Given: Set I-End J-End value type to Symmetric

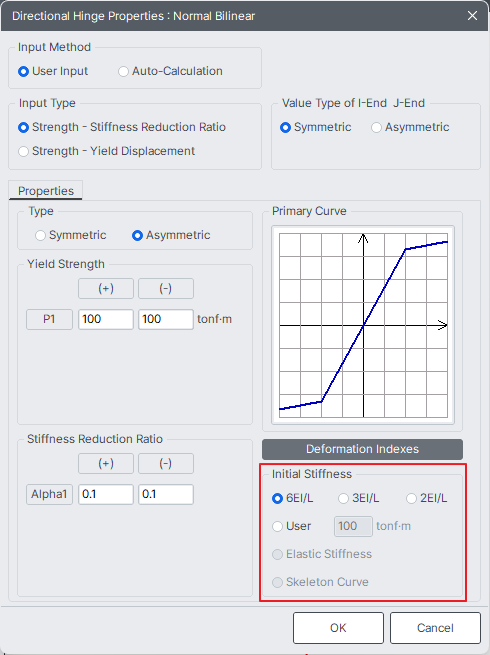Looking at the screenshot, I should coord(316,127).
